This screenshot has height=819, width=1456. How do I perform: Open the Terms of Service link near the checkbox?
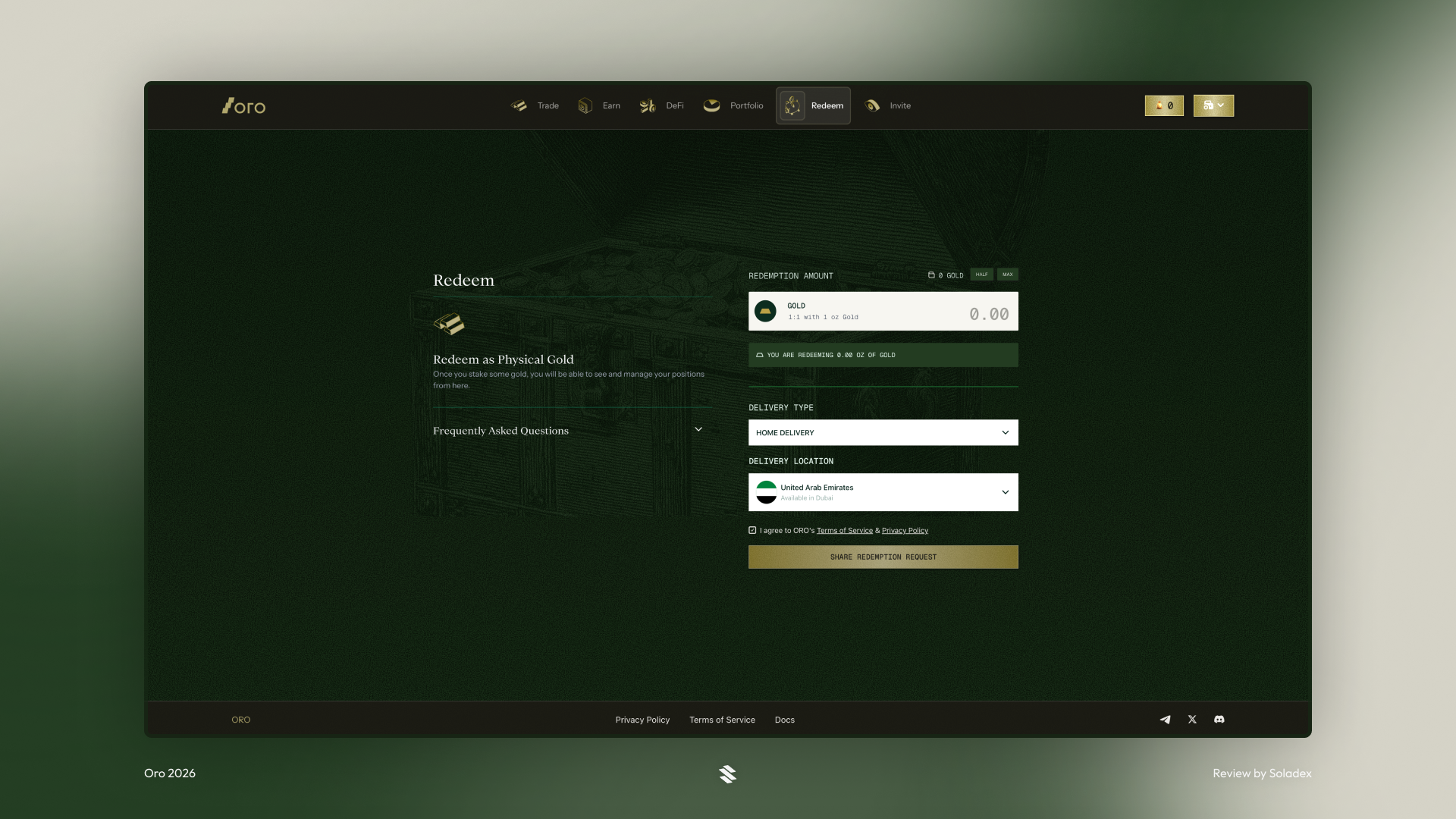[x=844, y=530]
